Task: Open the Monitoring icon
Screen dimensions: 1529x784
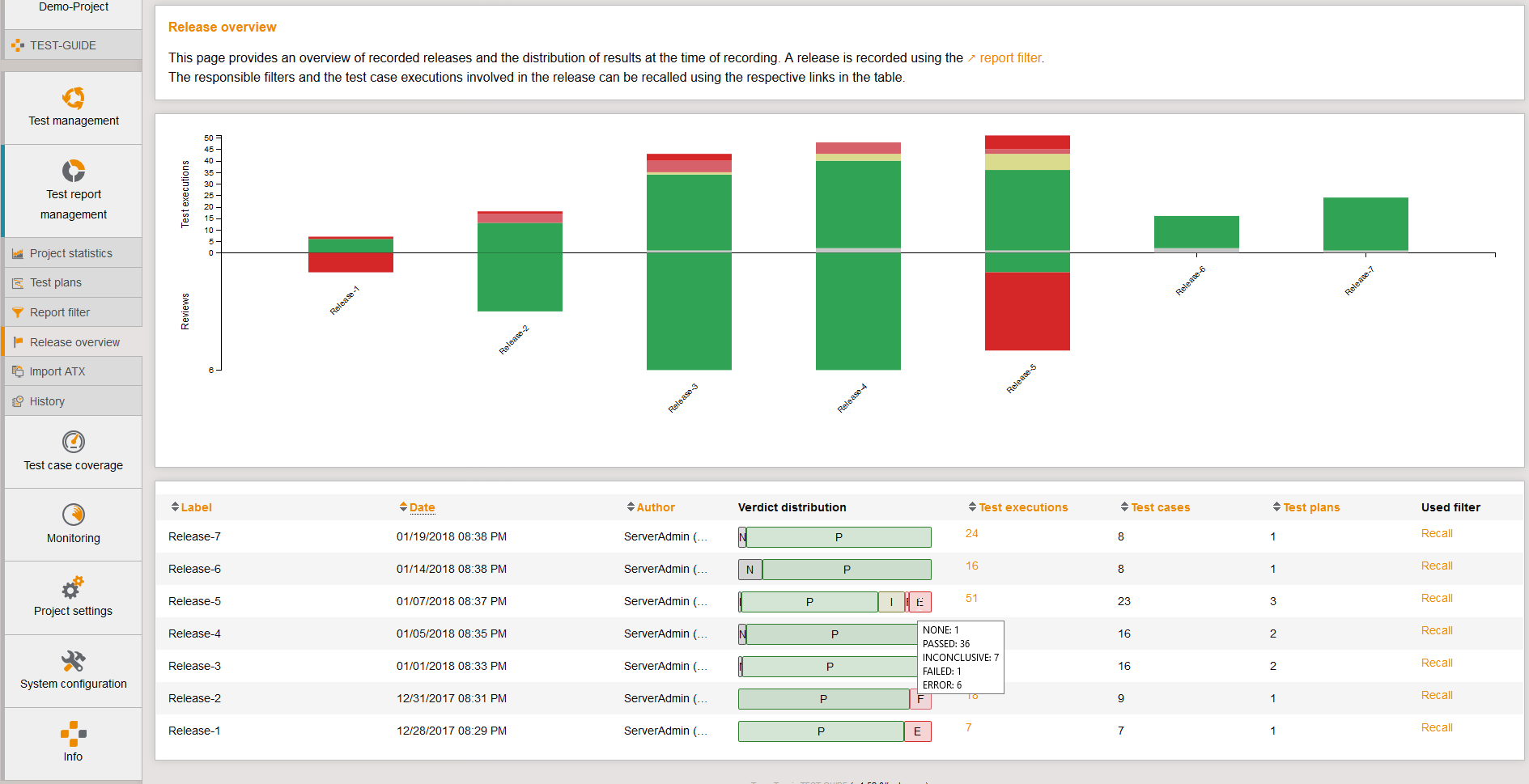Action: pos(74,515)
